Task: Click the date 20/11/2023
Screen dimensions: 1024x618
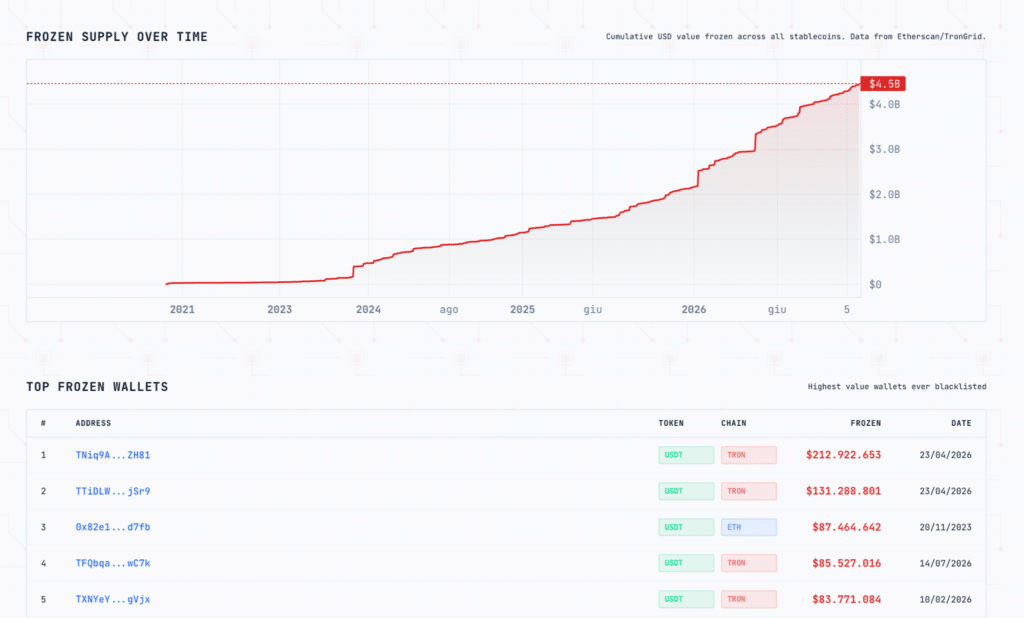Action: pyautogui.click(x=945, y=527)
